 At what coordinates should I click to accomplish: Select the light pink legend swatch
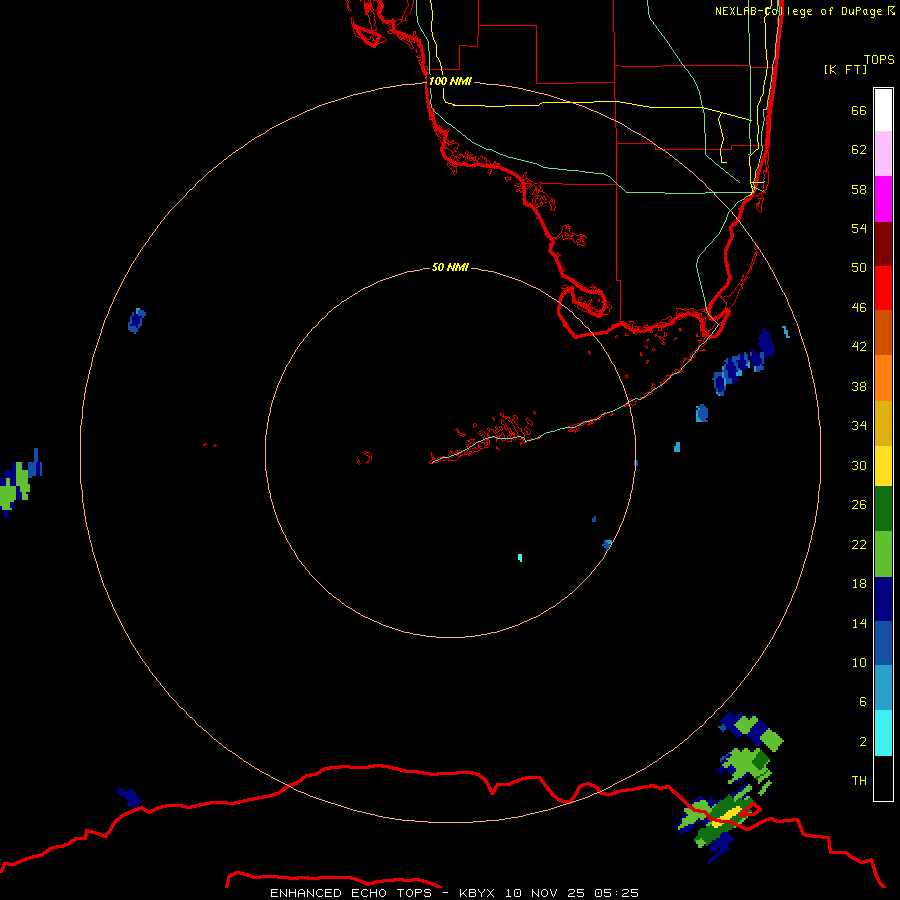click(x=883, y=154)
